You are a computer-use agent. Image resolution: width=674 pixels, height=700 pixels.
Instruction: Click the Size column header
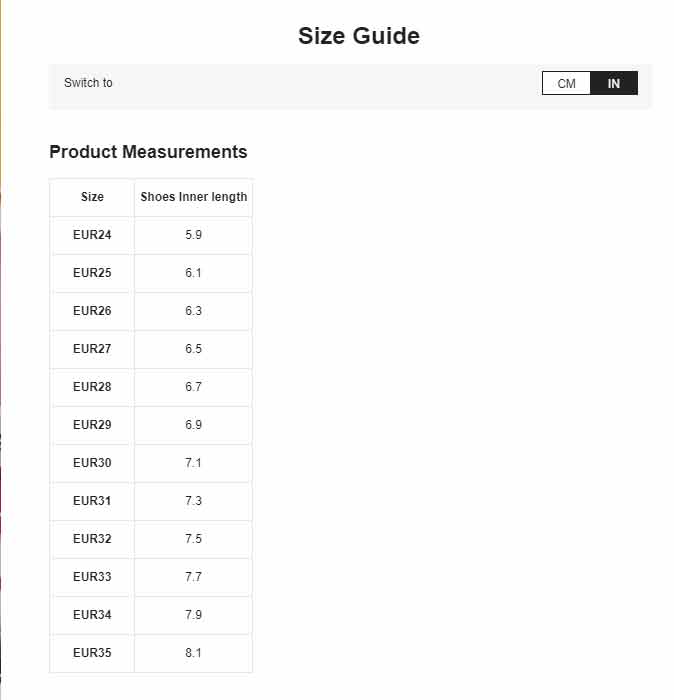click(92, 197)
